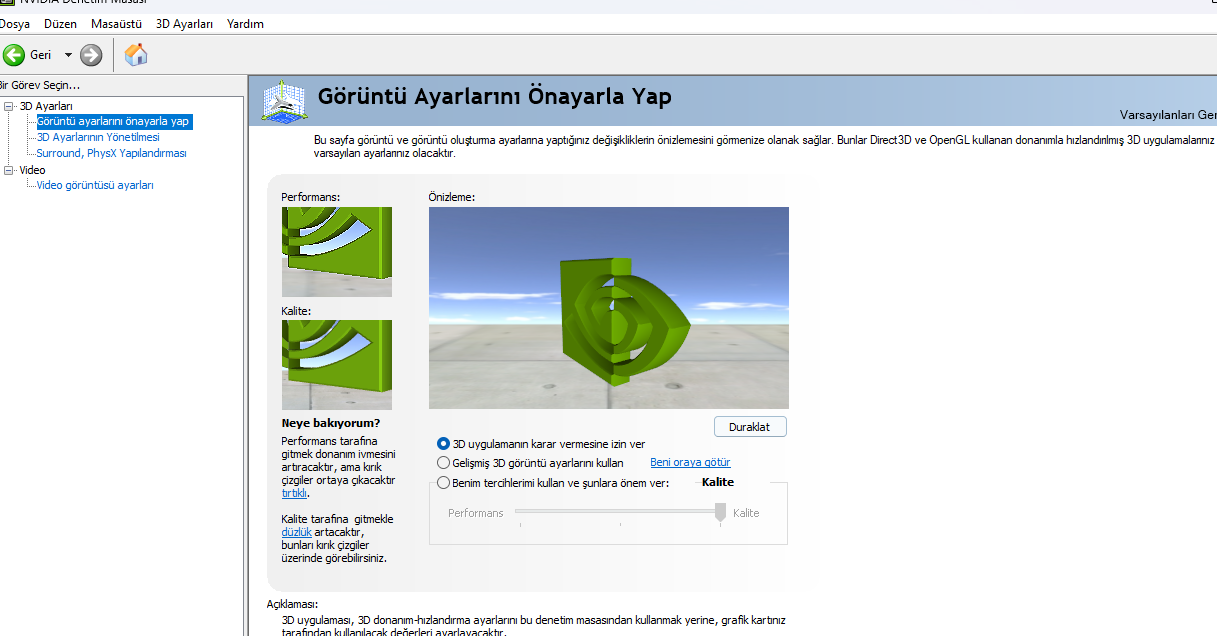Click the düzlük help link
This screenshot has height=636, width=1217.
pos(297,532)
